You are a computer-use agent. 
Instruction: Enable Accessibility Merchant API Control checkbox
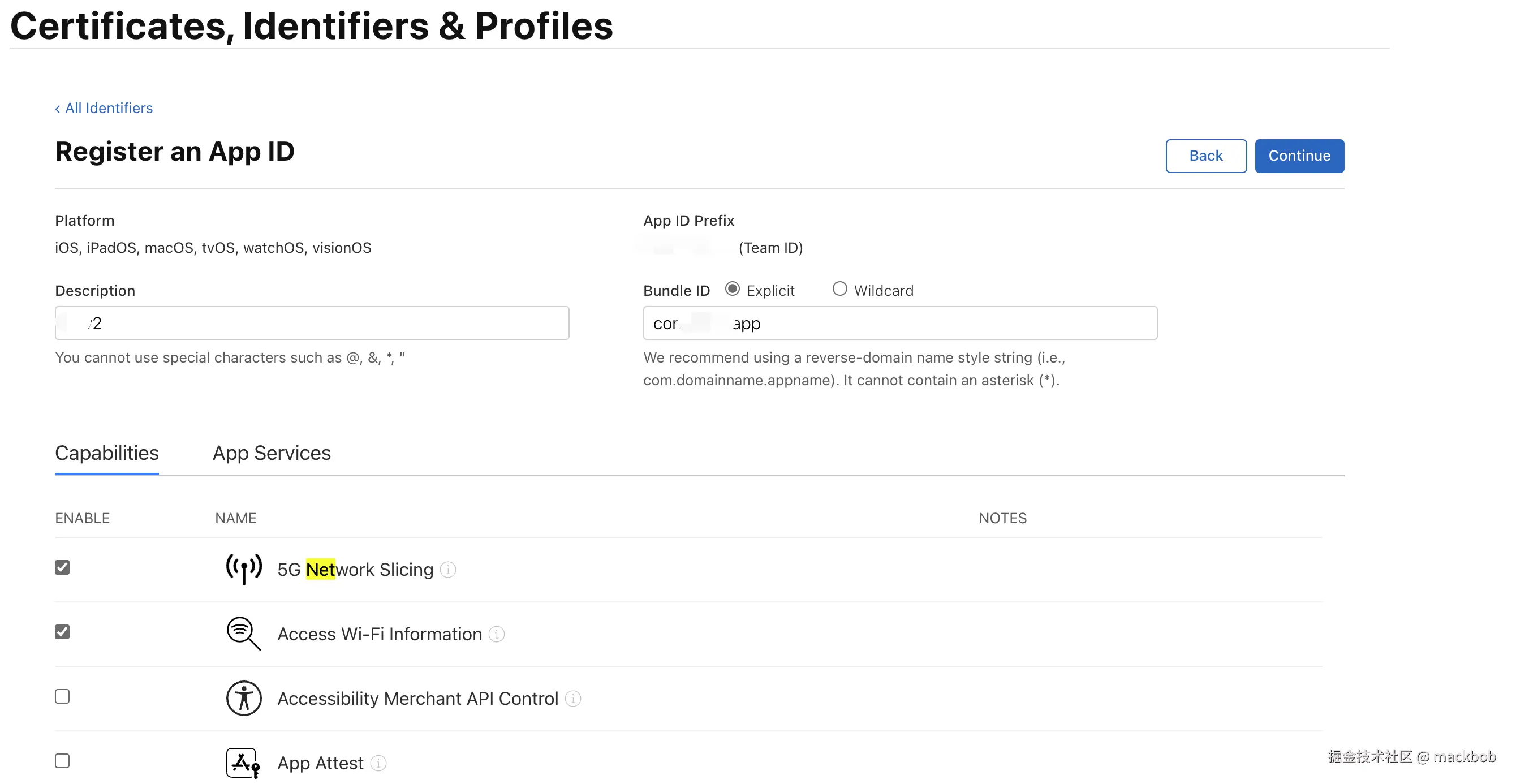pos(62,696)
